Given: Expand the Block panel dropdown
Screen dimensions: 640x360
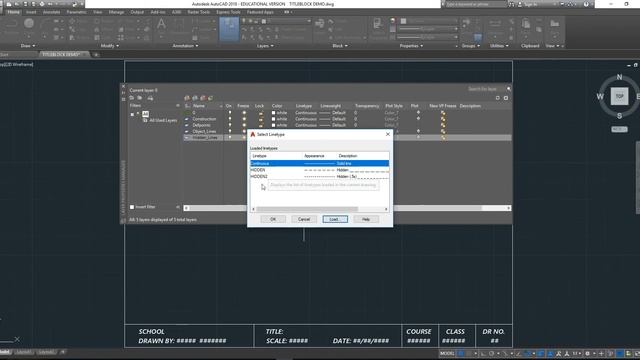Looking at the screenshot, I should [340, 46].
